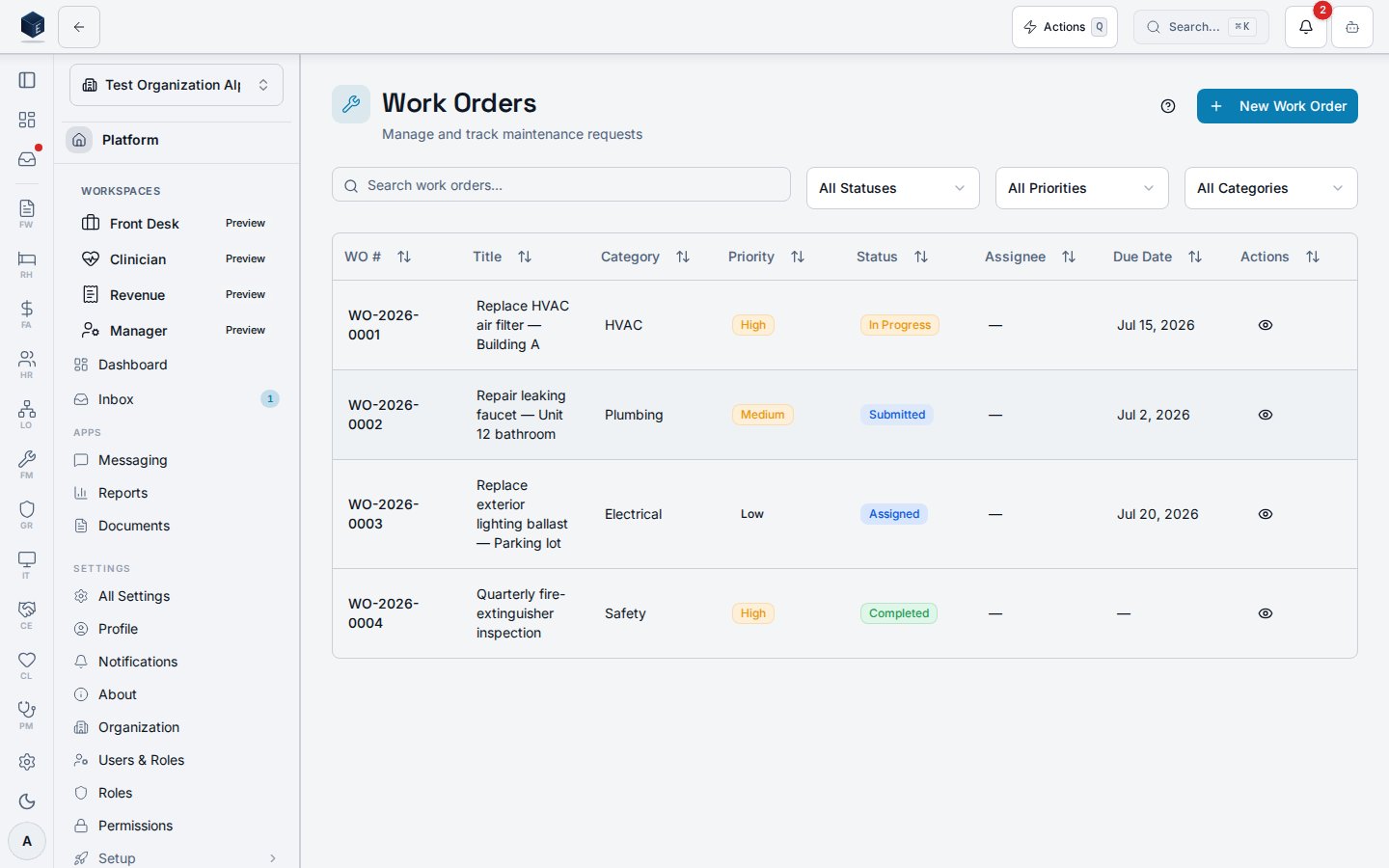Open Organization settings
Viewport: 1389px width, 868px height.
click(177, 727)
